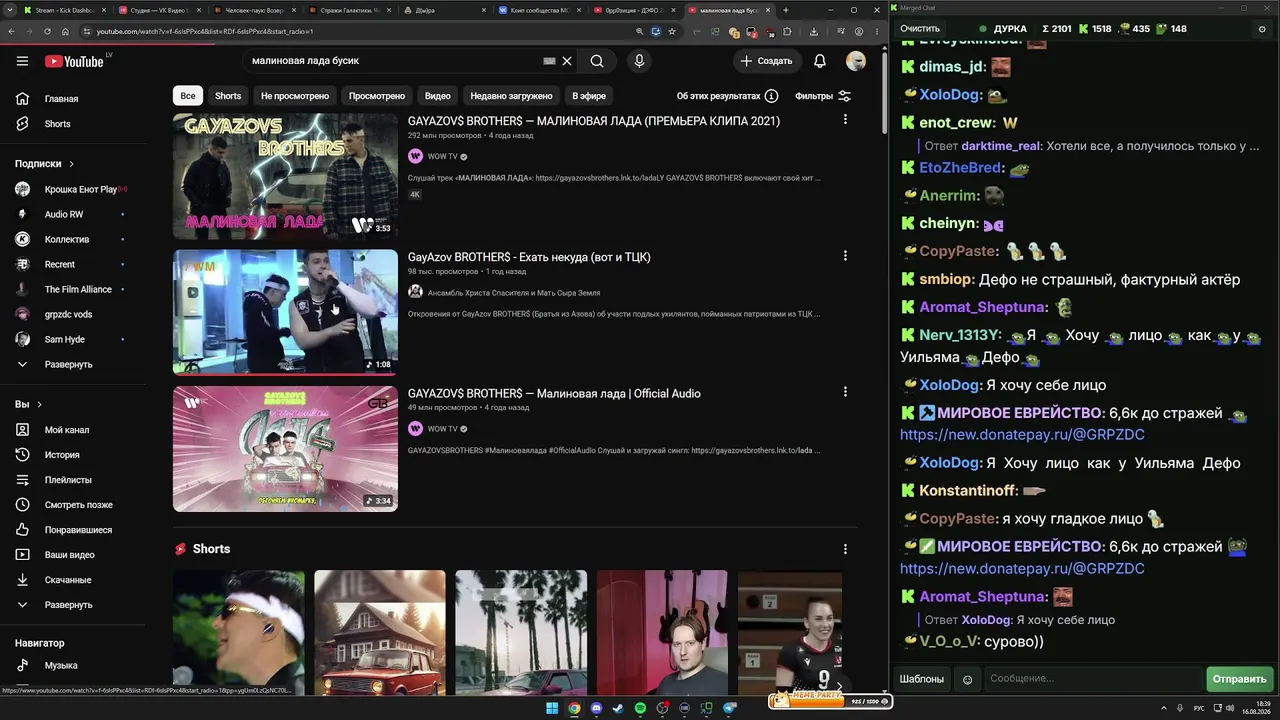Open the account avatar menu
The width and height of the screenshot is (1280, 720).
(856, 61)
